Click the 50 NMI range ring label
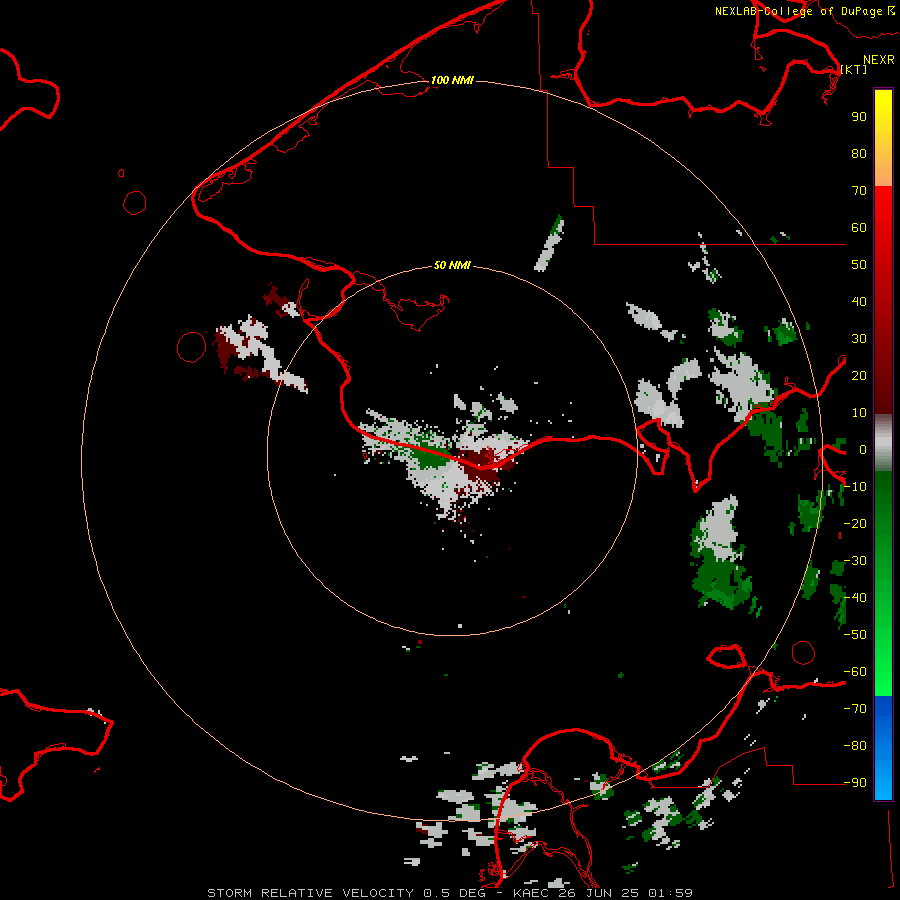The image size is (900, 900). click(x=452, y=265)
